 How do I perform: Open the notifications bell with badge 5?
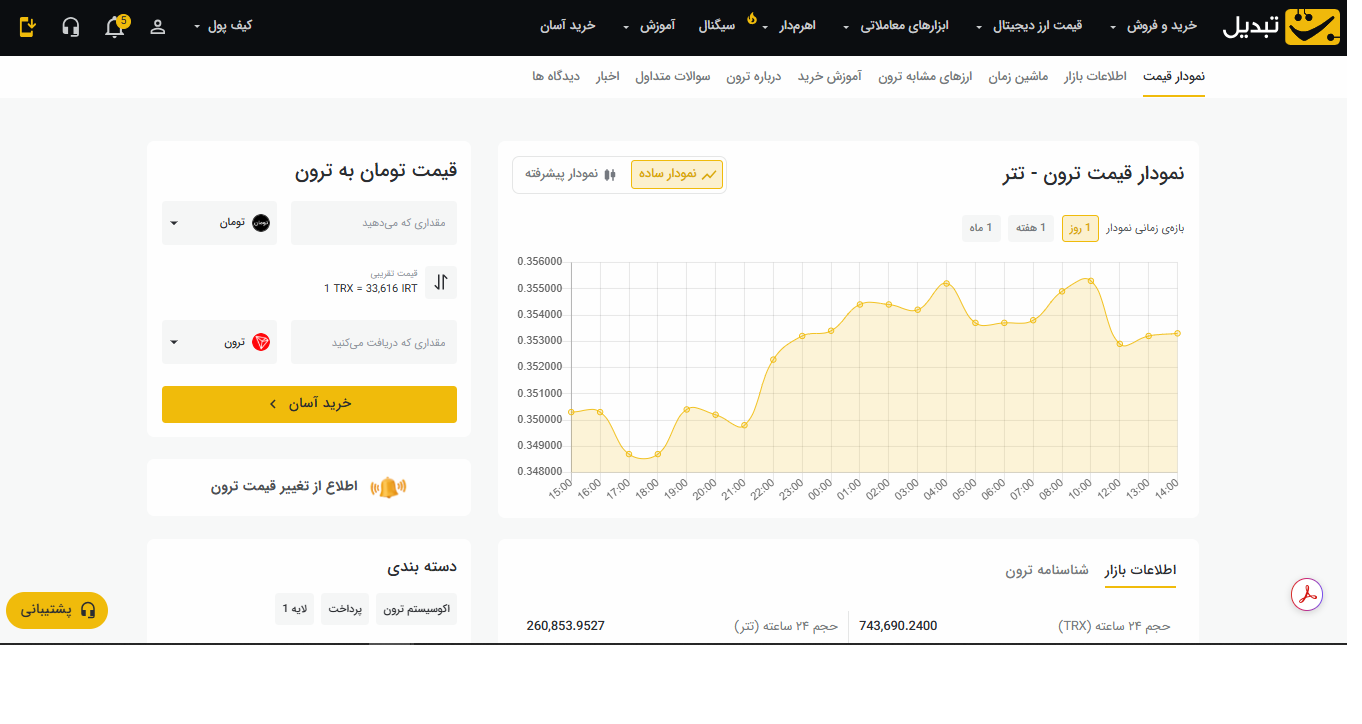[x=115, y=27]
